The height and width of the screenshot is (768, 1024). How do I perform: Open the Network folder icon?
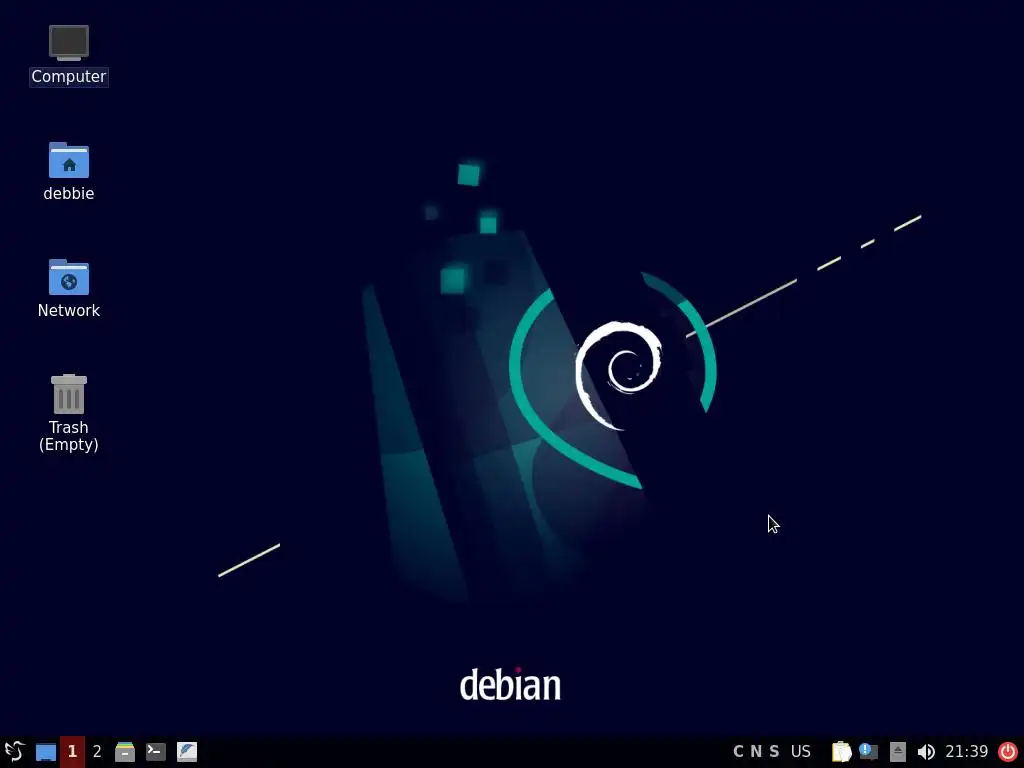coord(69,277)
